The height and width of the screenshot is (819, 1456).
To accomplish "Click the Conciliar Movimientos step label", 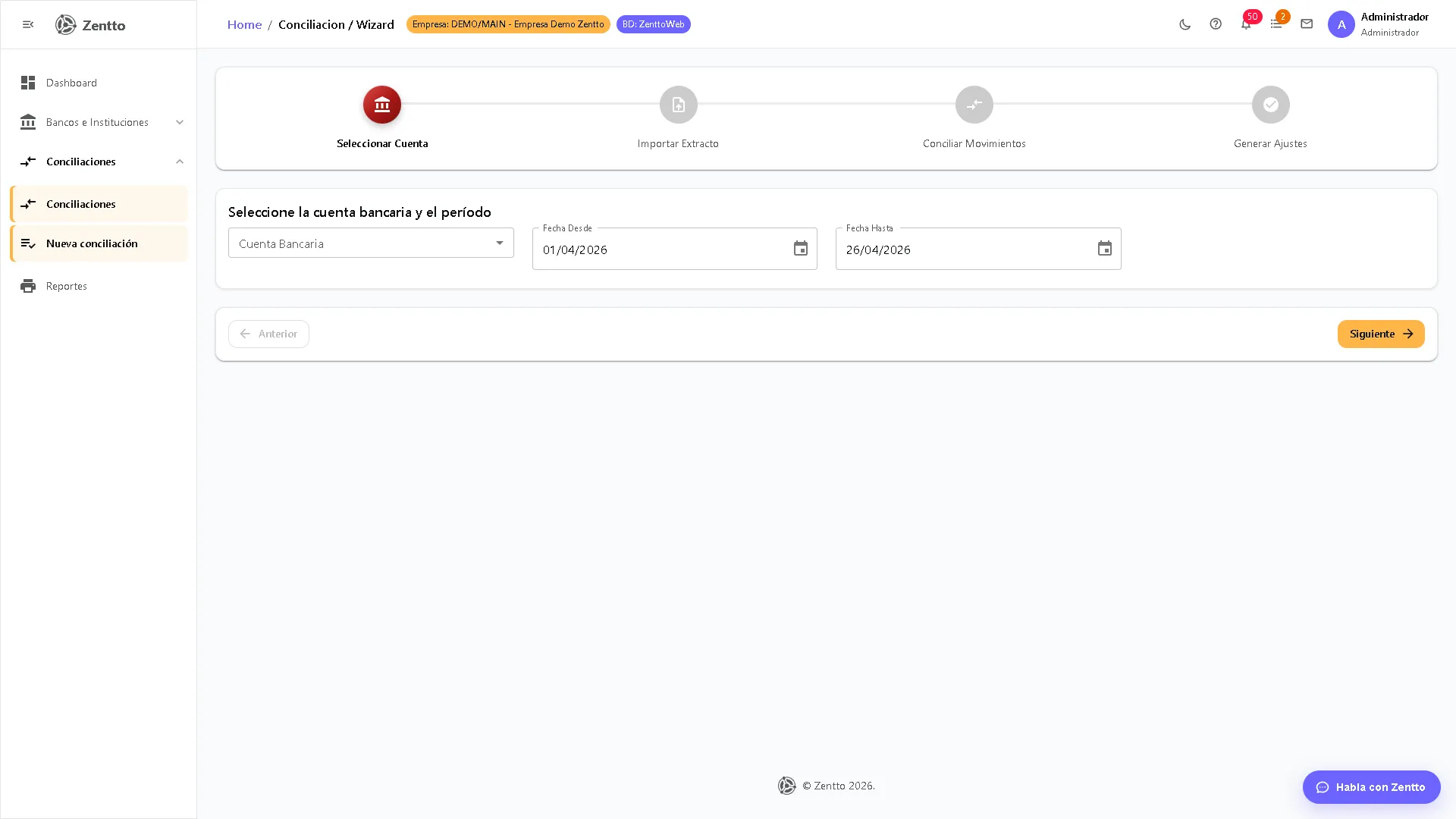I will coord(974,143).
